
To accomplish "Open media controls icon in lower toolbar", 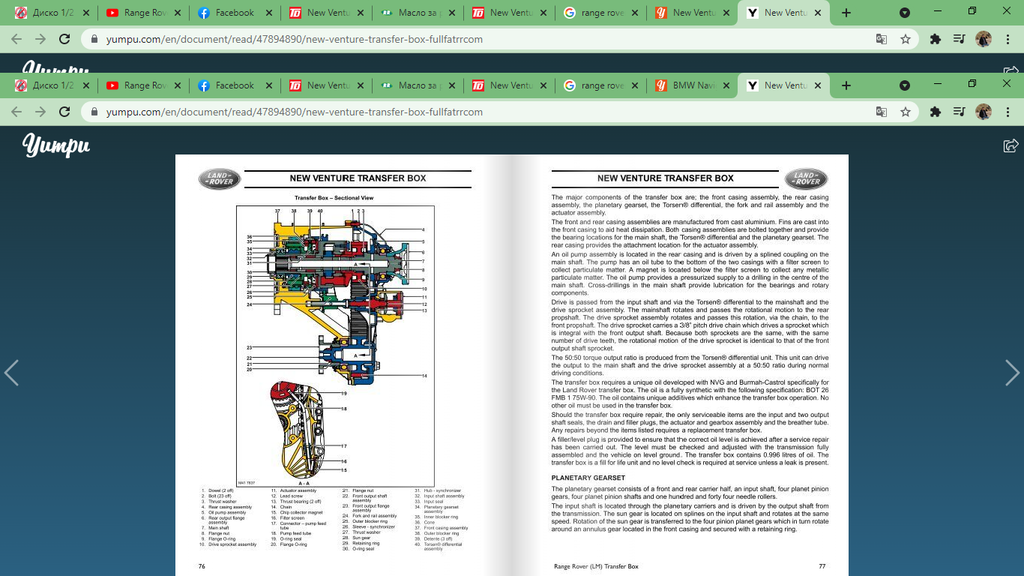I will pyautogui.click(x=960, y=112).
